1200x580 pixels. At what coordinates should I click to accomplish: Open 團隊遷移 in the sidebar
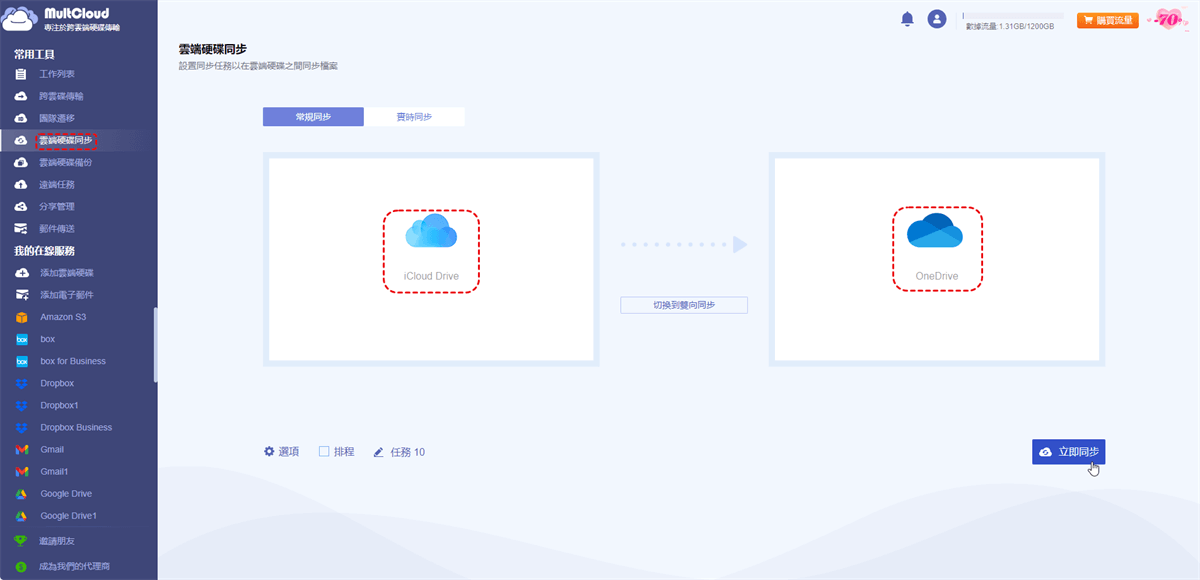pyautogui.click(x=57, y=118)
